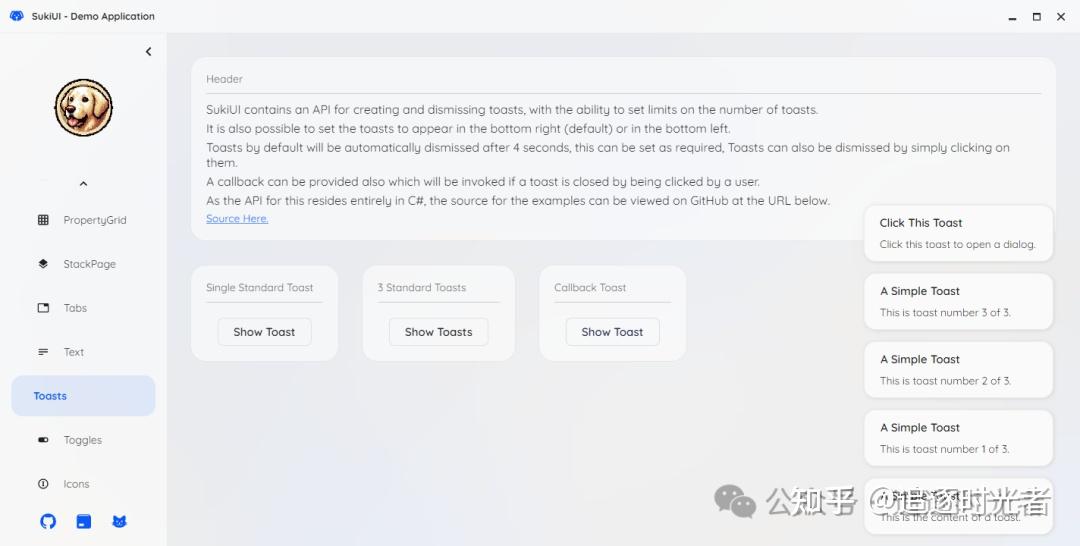This screenshot has width=1080, height=546.
Task: Click the Header label text
Action: (x=225, y=79)
